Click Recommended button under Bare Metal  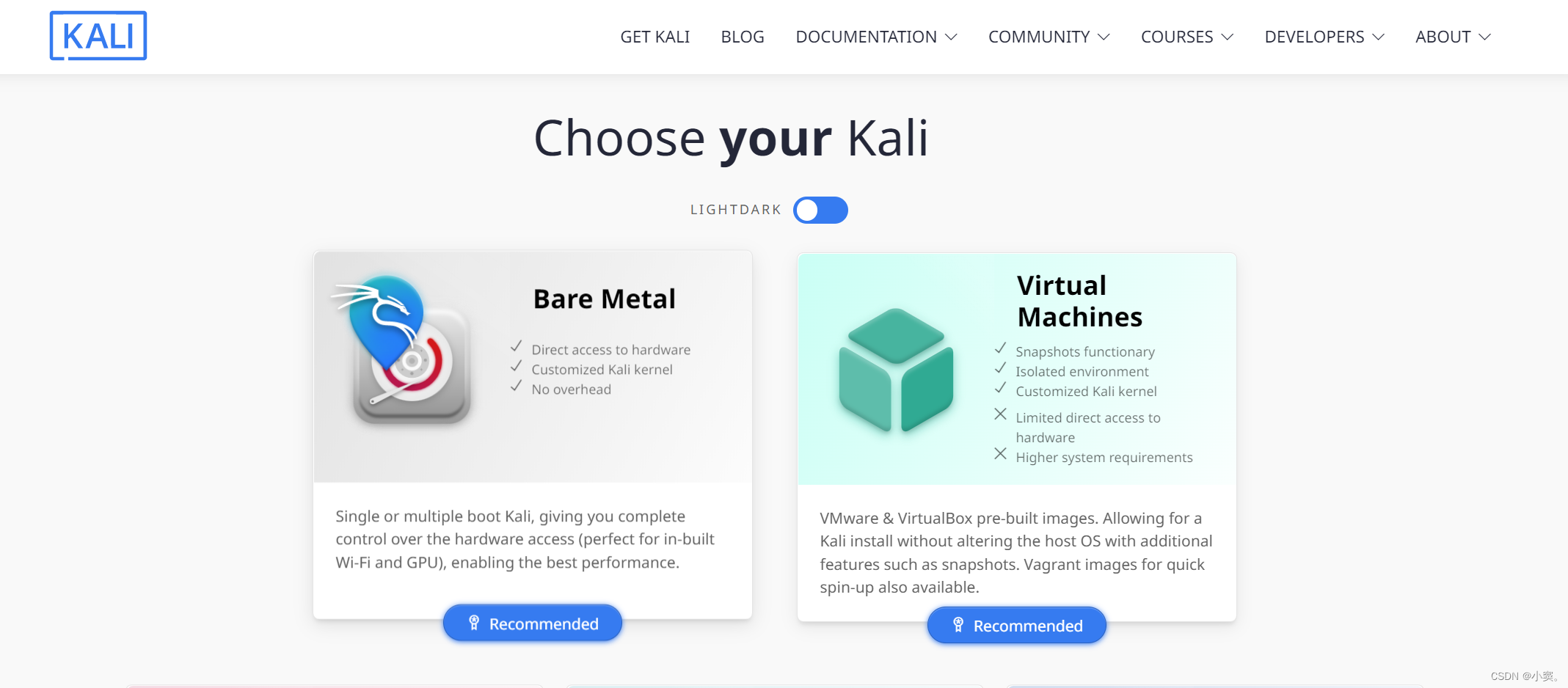533,623
